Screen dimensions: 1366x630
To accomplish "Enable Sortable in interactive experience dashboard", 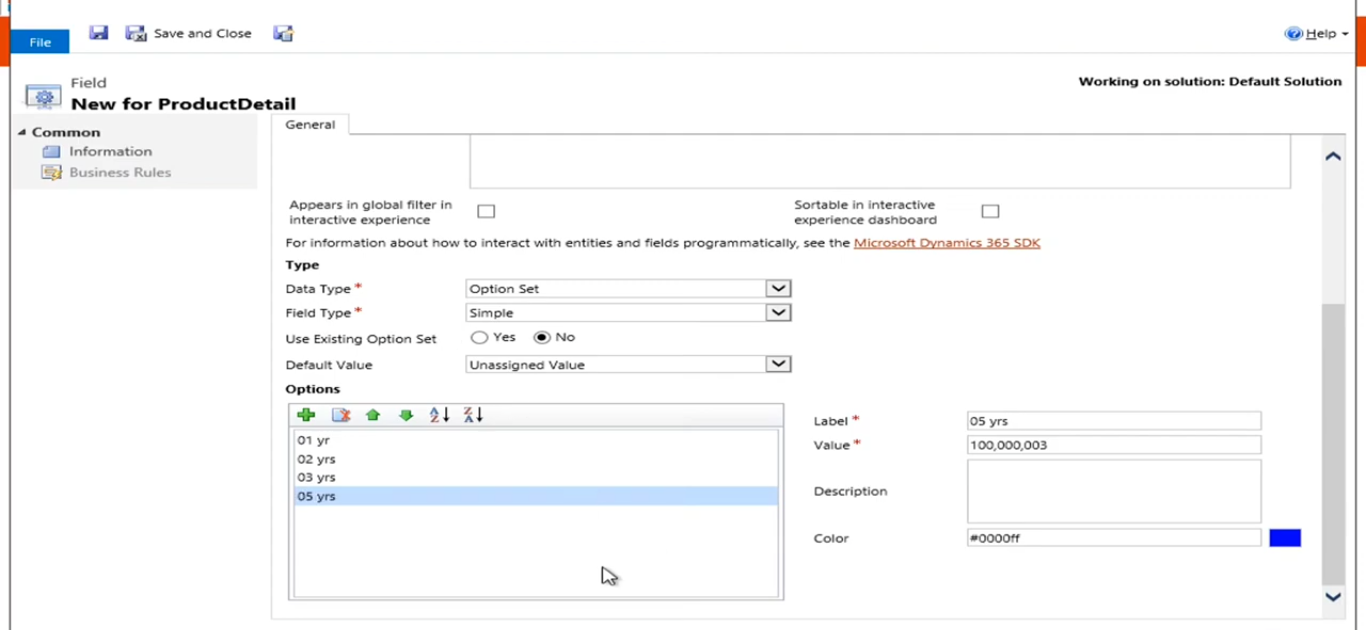I will (990, 210).
